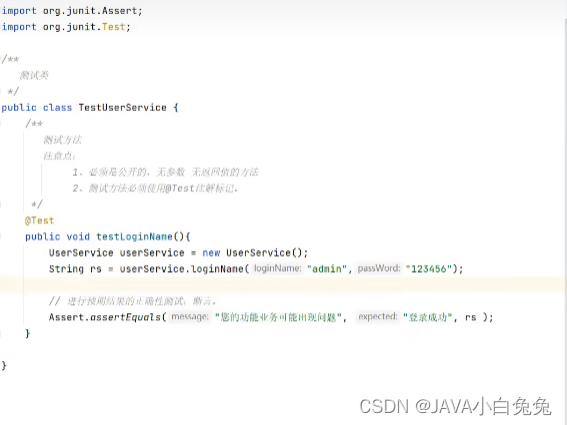The height and width of the screenshot is (425, 567).
Task: Click the loginName method call
Action: pos(217,269)
